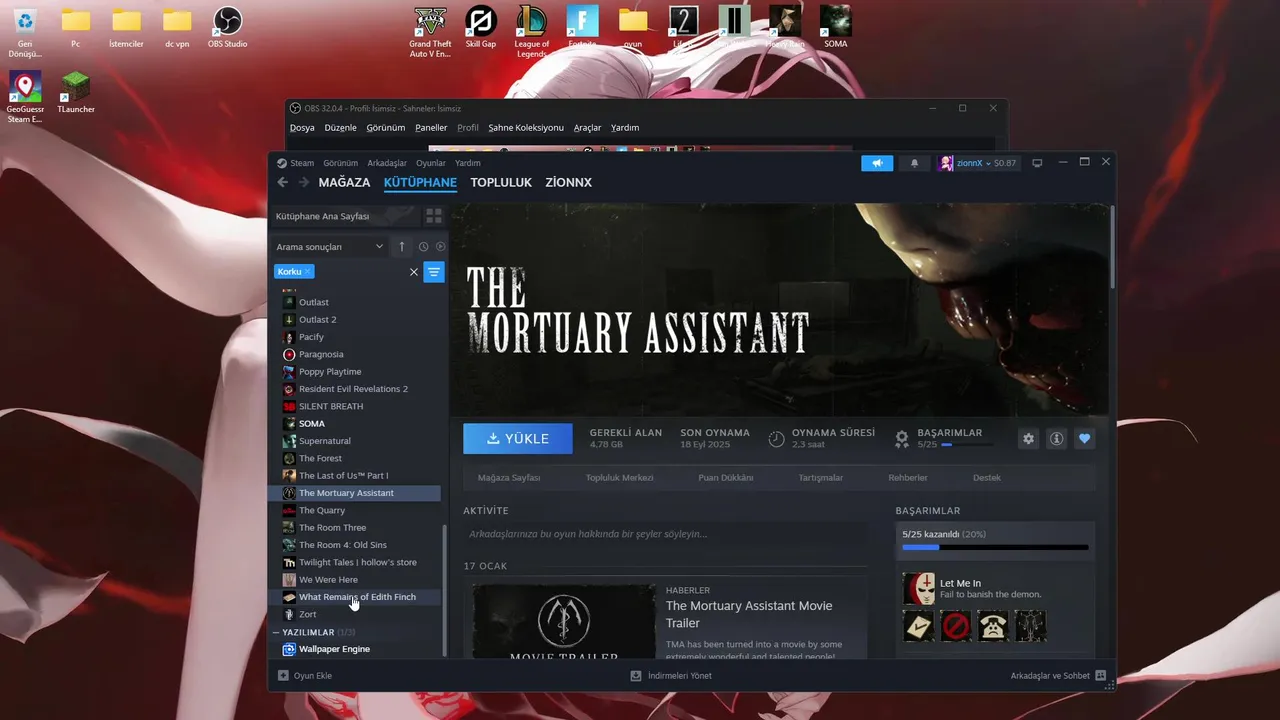Open the Mağaza Sayfası link
Screen dimensions: 1280x720
click(509, 477)
